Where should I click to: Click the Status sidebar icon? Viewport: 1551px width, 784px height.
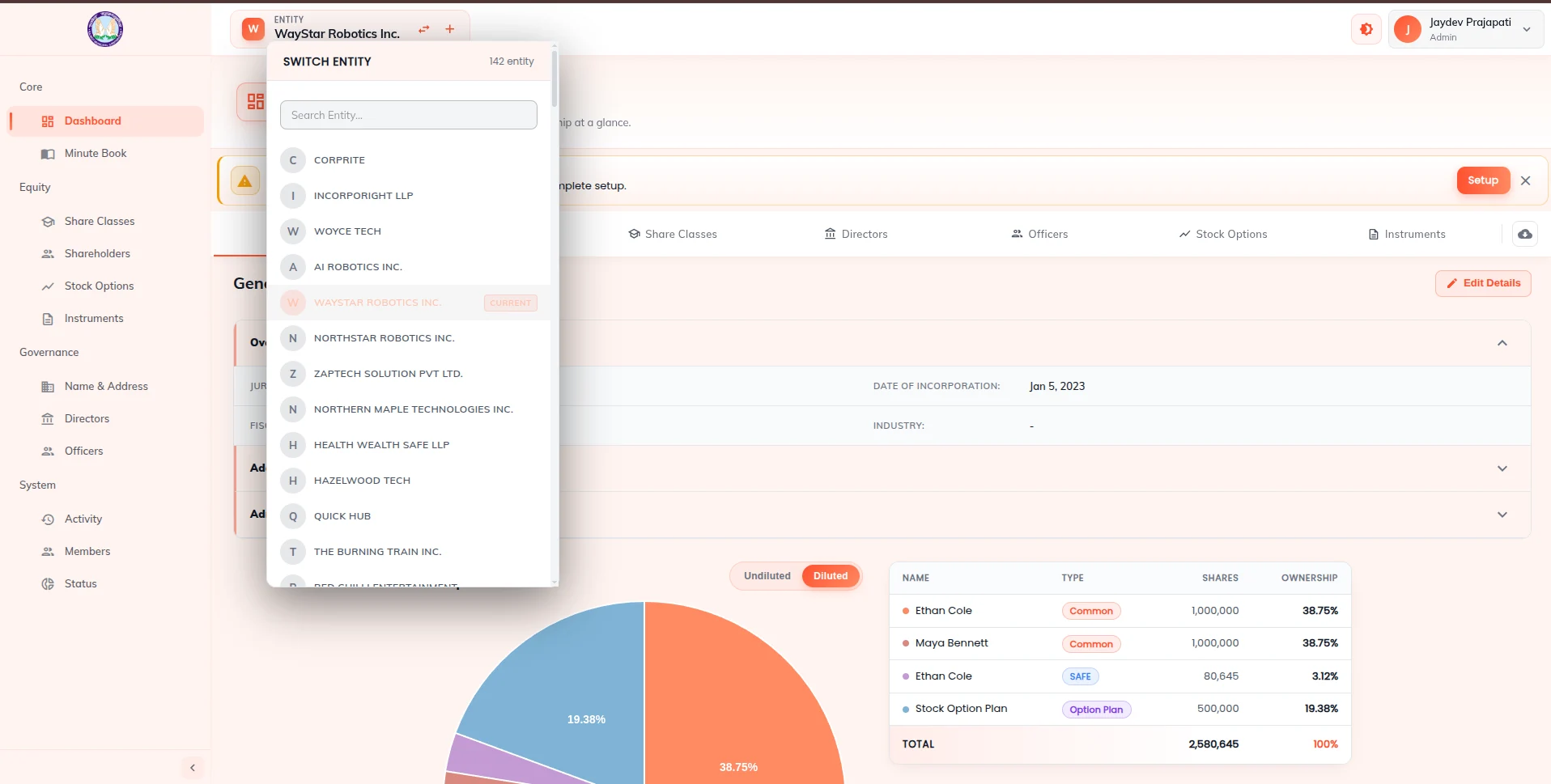point(48,584)
